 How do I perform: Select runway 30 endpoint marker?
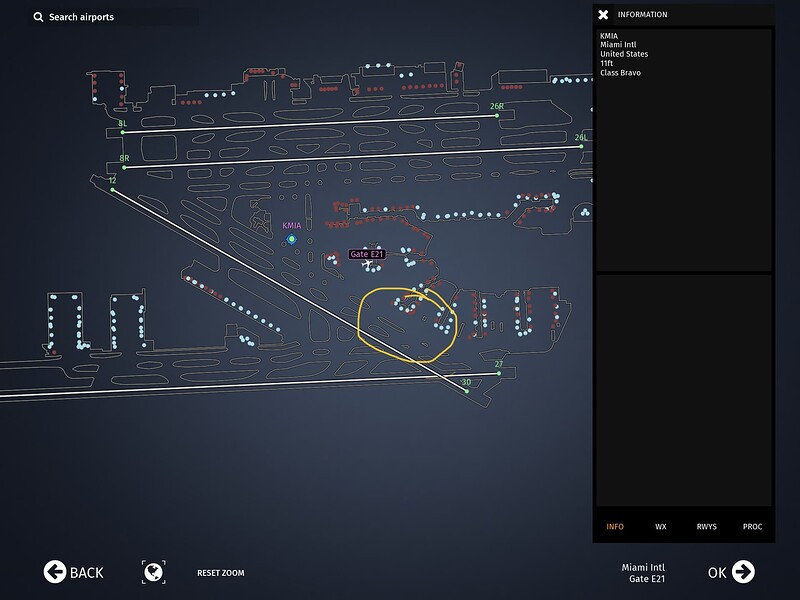(467, 391)
